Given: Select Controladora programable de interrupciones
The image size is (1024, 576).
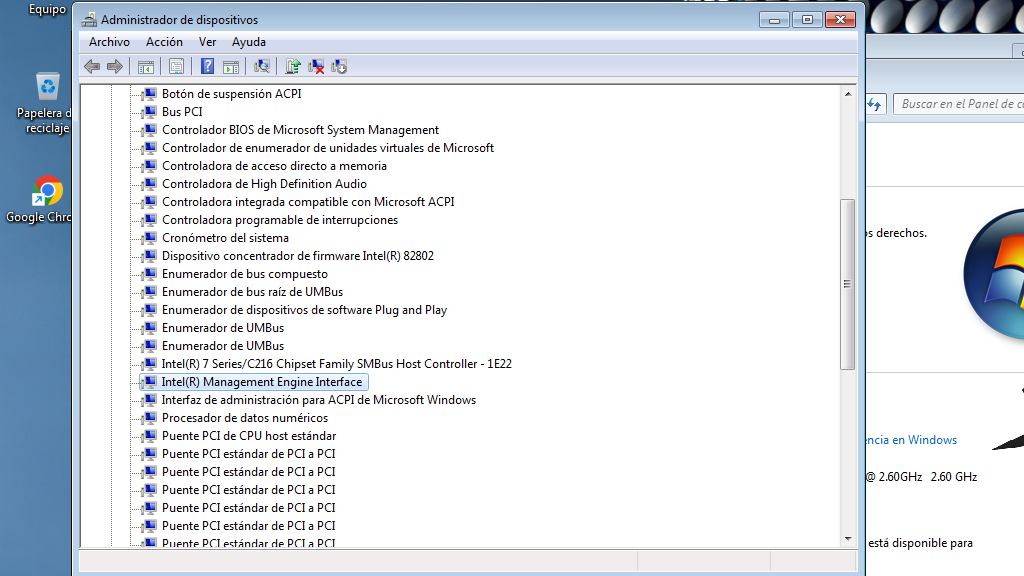Looking at the screenshot, I should [x=280, y=219].
